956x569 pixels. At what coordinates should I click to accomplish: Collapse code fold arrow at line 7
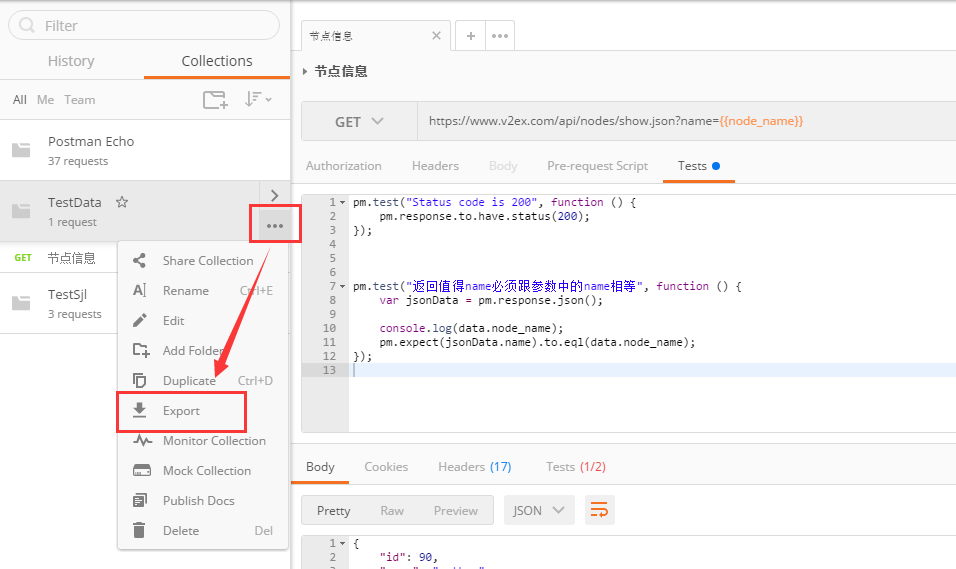click(x=343, y=286)
